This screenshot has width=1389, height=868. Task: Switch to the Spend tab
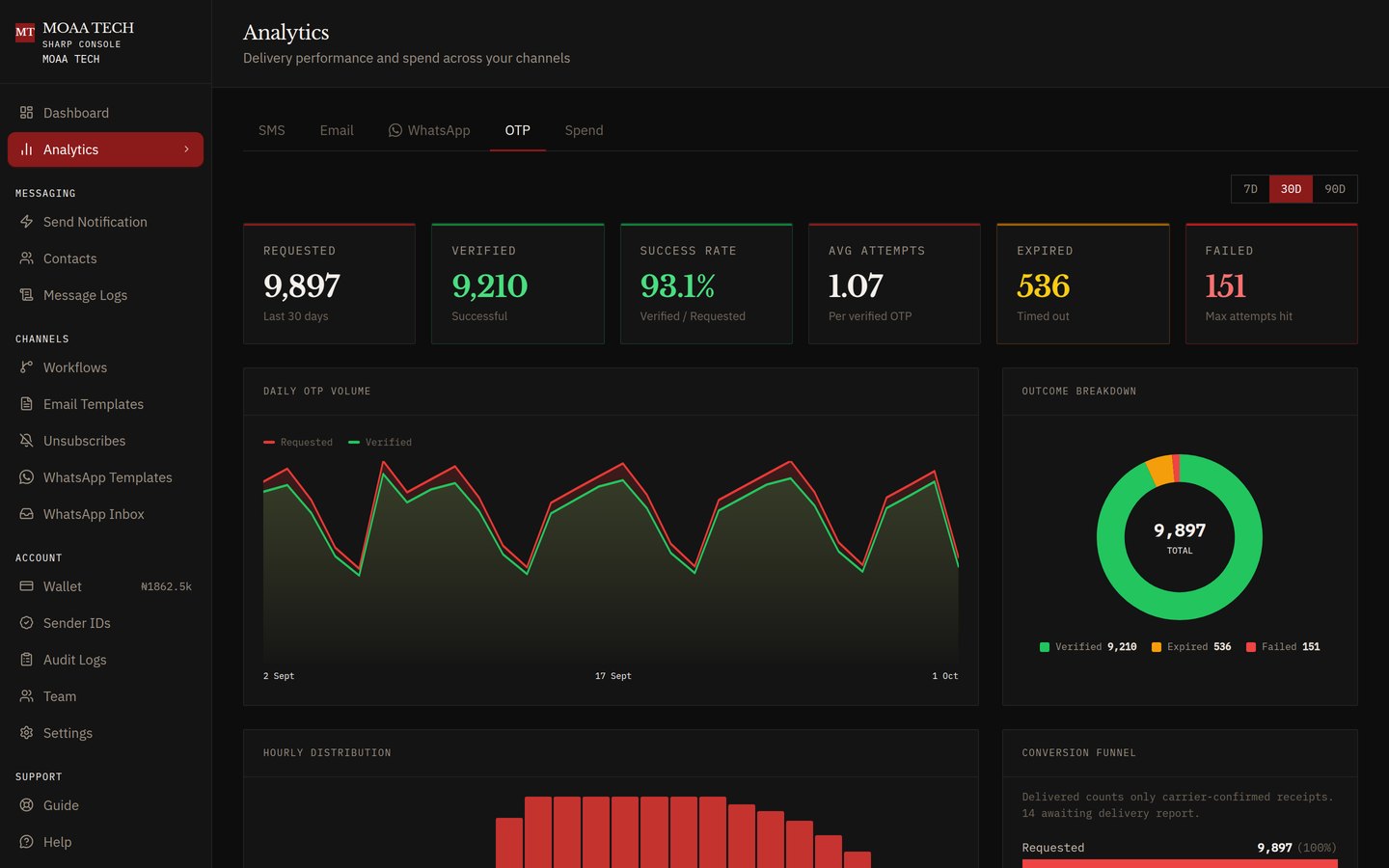584,130
